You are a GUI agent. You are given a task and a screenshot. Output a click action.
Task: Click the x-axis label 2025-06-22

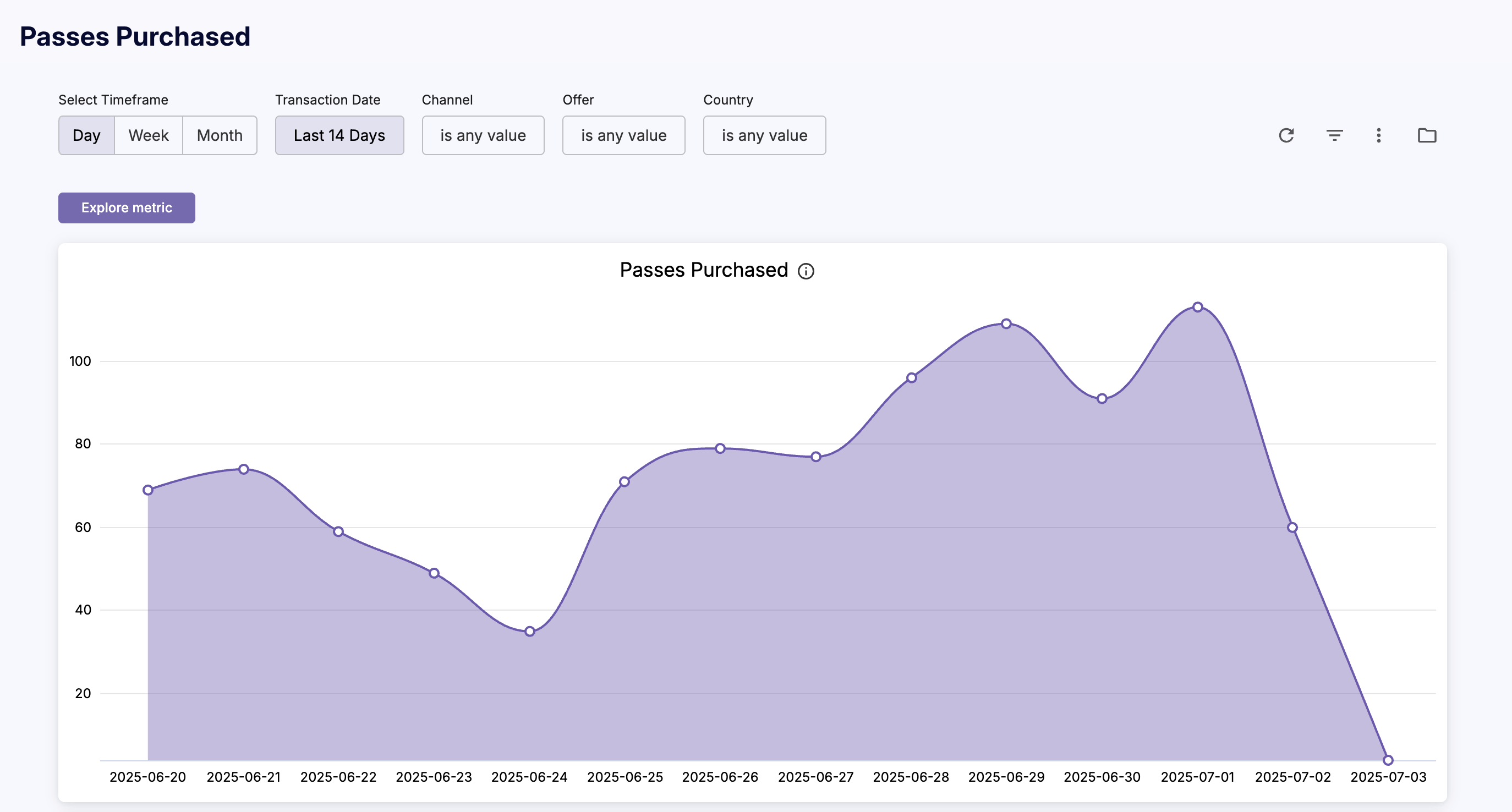click(x=338, y=777)
